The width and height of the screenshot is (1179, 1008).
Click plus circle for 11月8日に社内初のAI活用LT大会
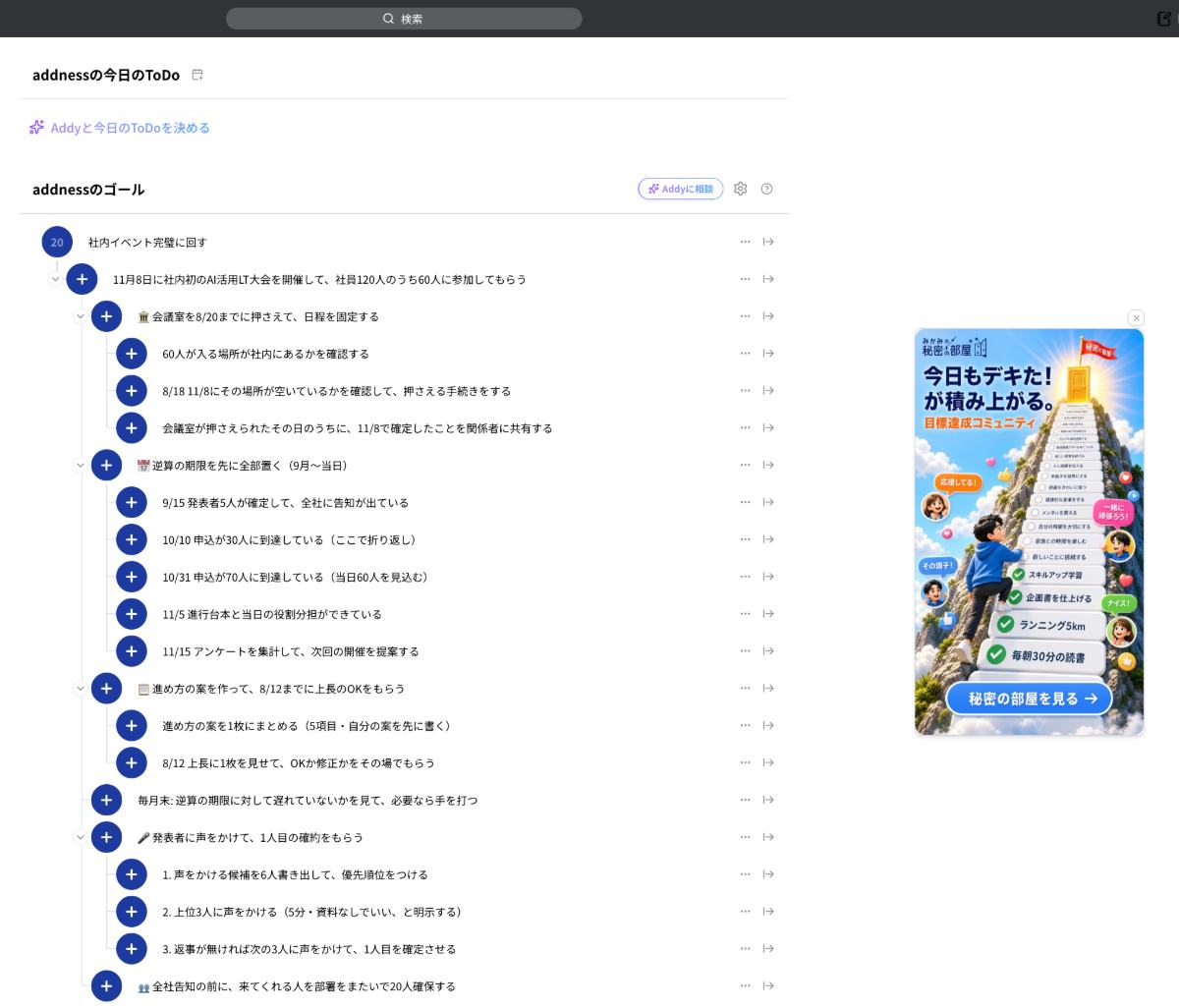tap(82, 279)
